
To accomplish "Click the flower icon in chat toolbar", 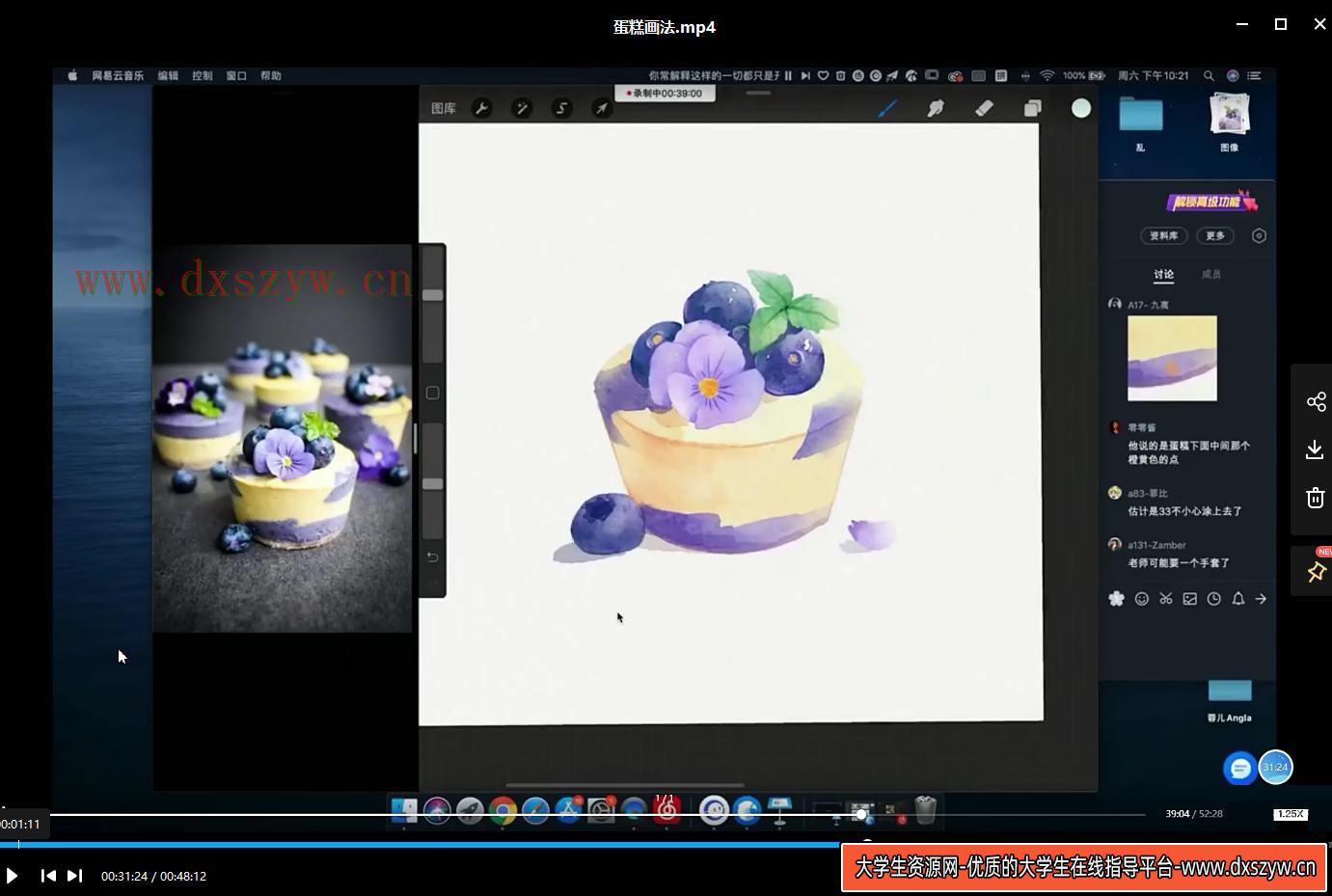I will [x=1117, y=599].
